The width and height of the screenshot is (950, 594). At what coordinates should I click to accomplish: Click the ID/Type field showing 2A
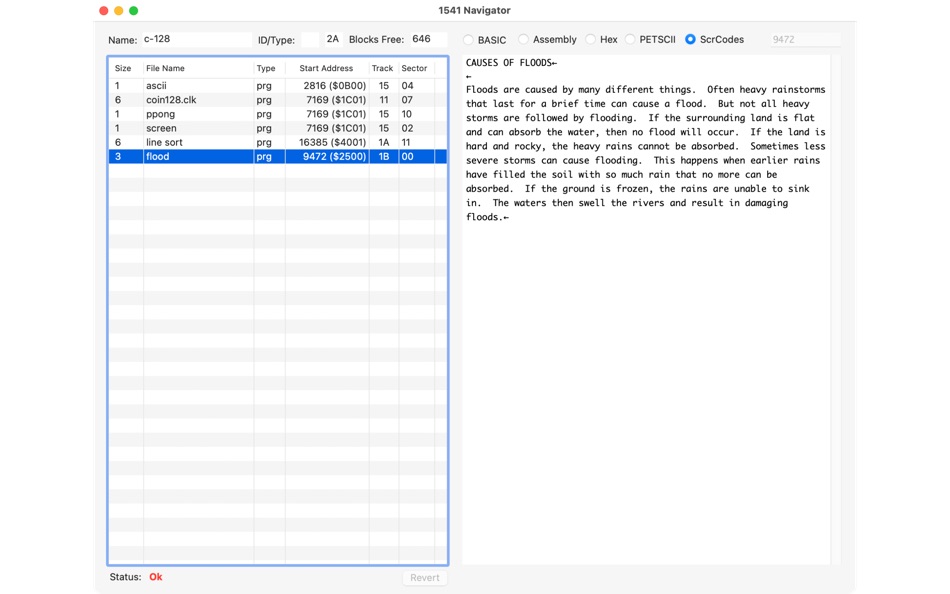coord(333,39)
